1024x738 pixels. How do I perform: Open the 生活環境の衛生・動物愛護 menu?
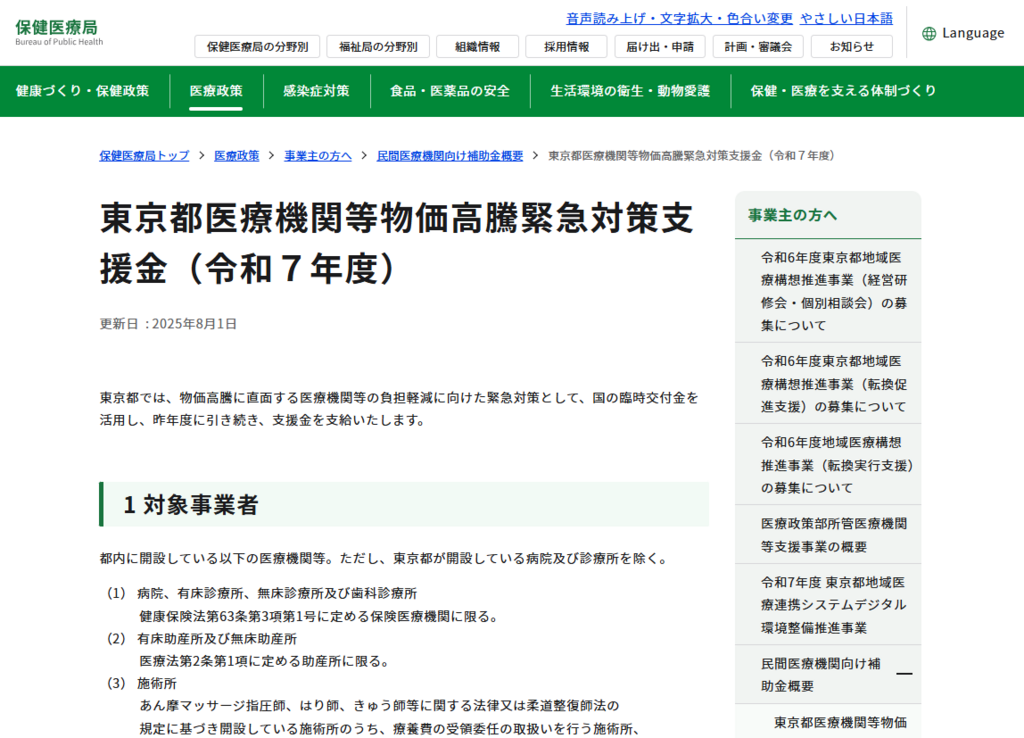pyautogui.click(x=630, y=91)
